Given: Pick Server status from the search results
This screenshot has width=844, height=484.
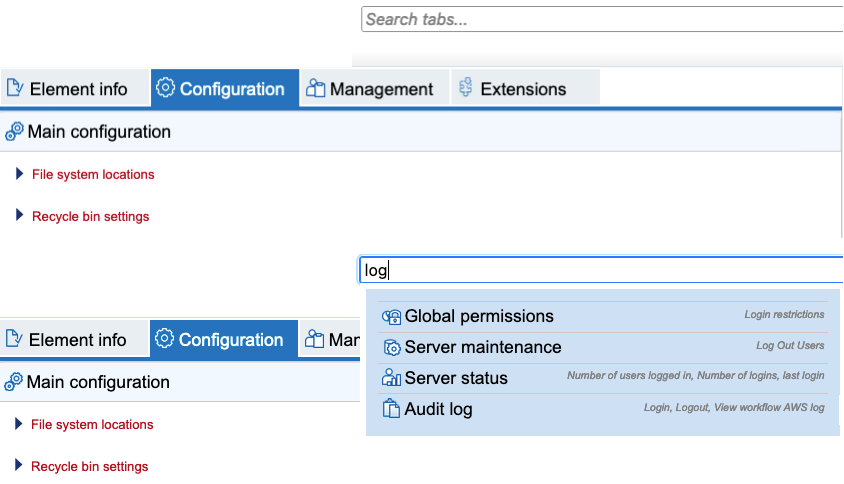Looking at the screenshot, I should pos(603,378).
